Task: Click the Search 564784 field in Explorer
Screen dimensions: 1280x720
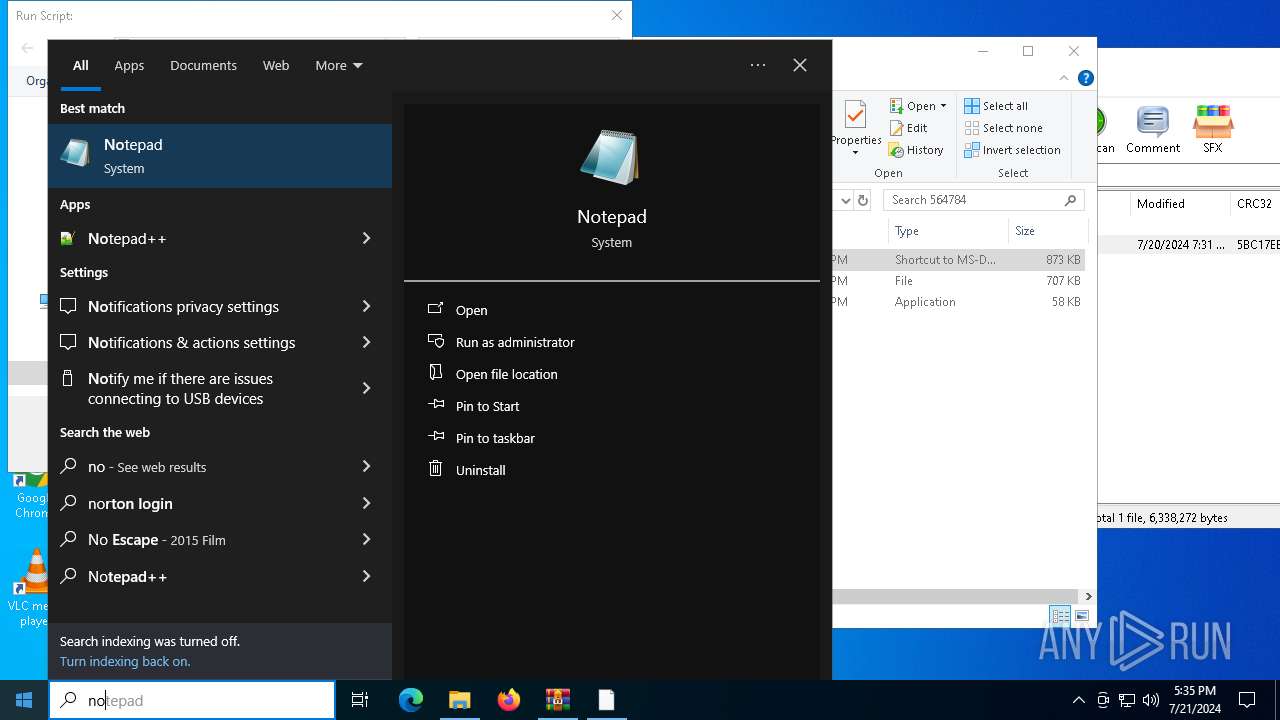Action: (984, 200)
